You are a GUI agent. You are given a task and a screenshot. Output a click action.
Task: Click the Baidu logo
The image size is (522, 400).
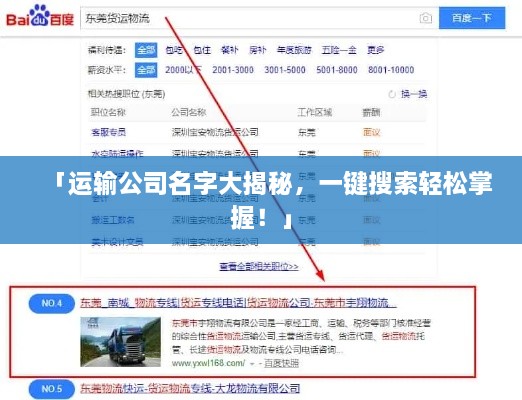pos(40,16)
